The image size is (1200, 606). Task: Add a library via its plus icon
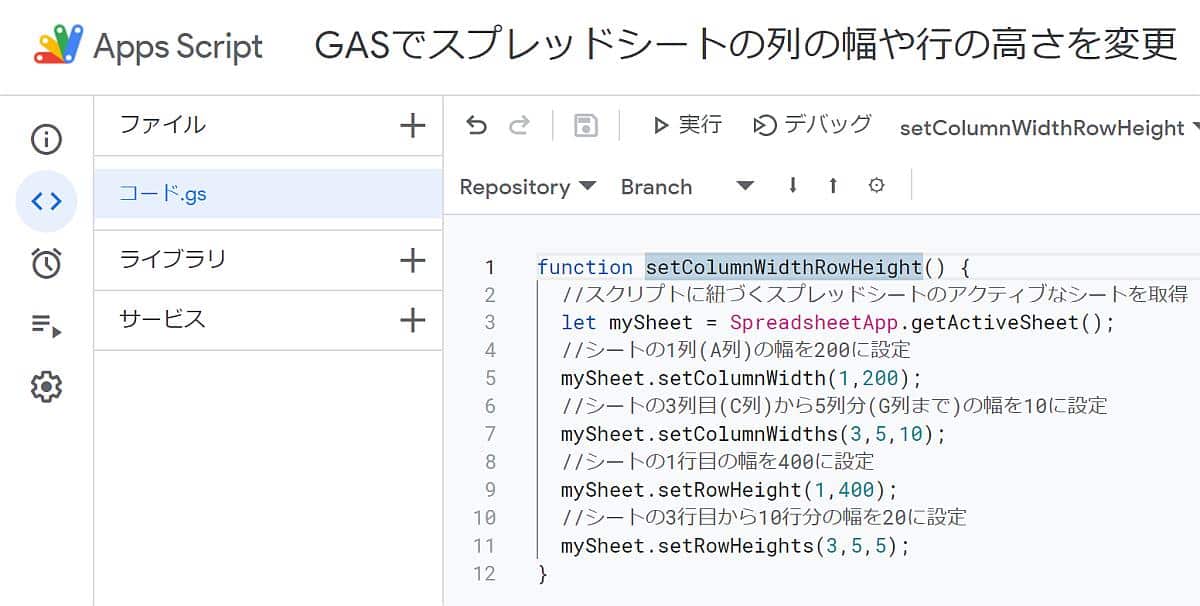(412, 259)
